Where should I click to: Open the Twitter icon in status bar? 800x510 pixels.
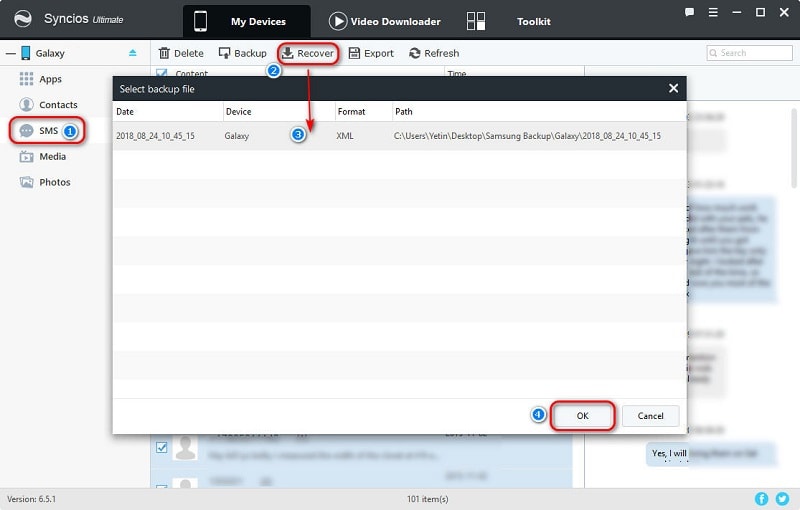coord(783,499)
